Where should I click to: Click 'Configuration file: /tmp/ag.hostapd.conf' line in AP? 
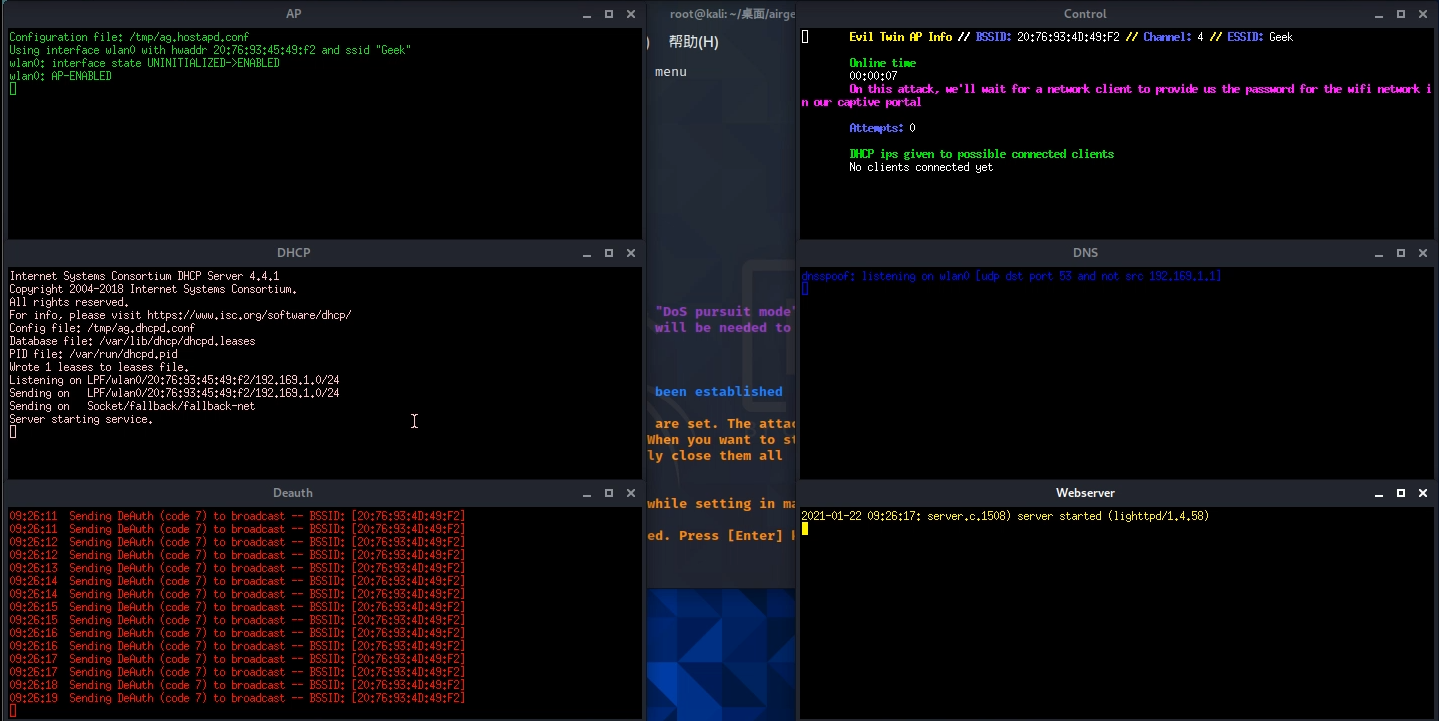point(129,37)
